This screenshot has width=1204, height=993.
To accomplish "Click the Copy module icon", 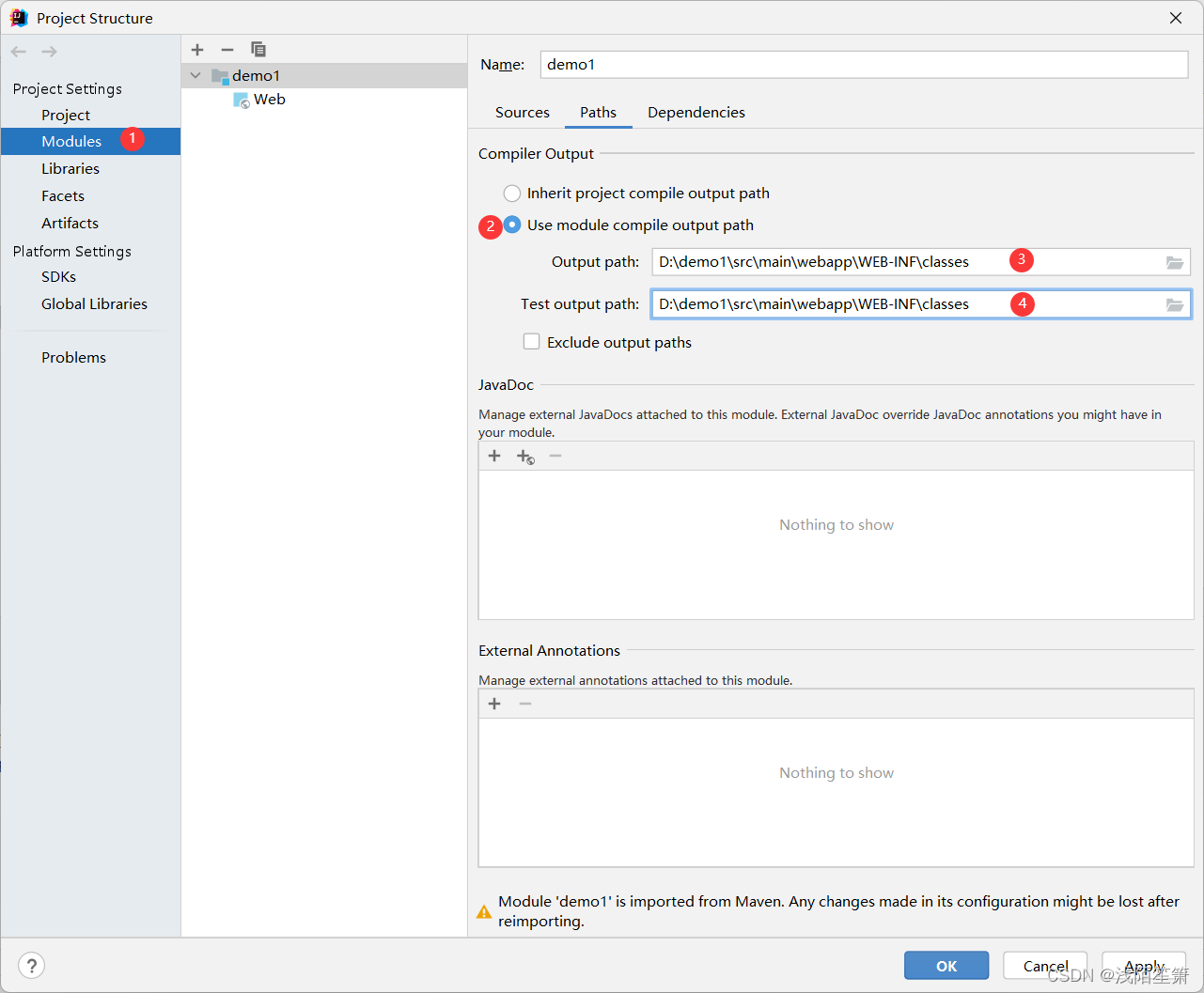I will click(258, 50).
